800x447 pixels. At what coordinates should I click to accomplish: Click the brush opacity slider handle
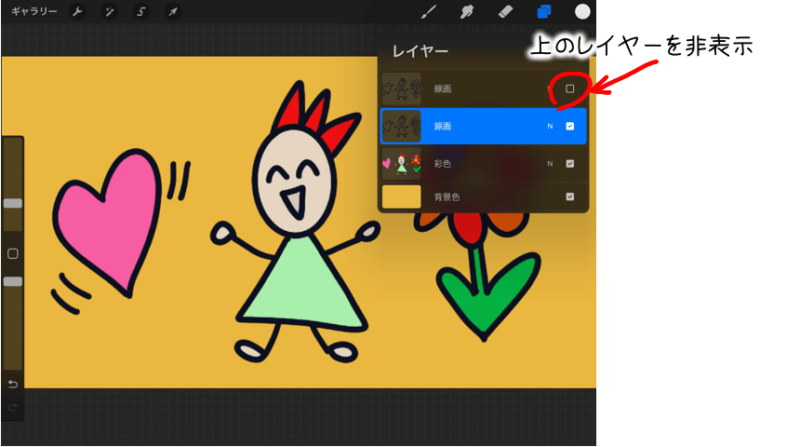13,282
